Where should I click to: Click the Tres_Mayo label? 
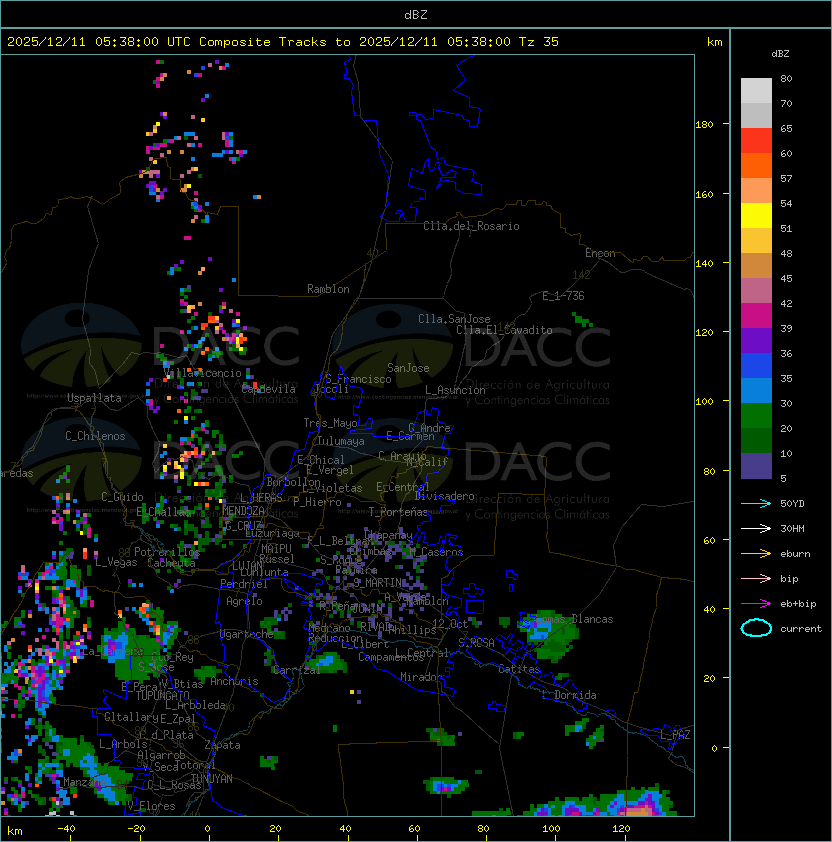(330, 423)
